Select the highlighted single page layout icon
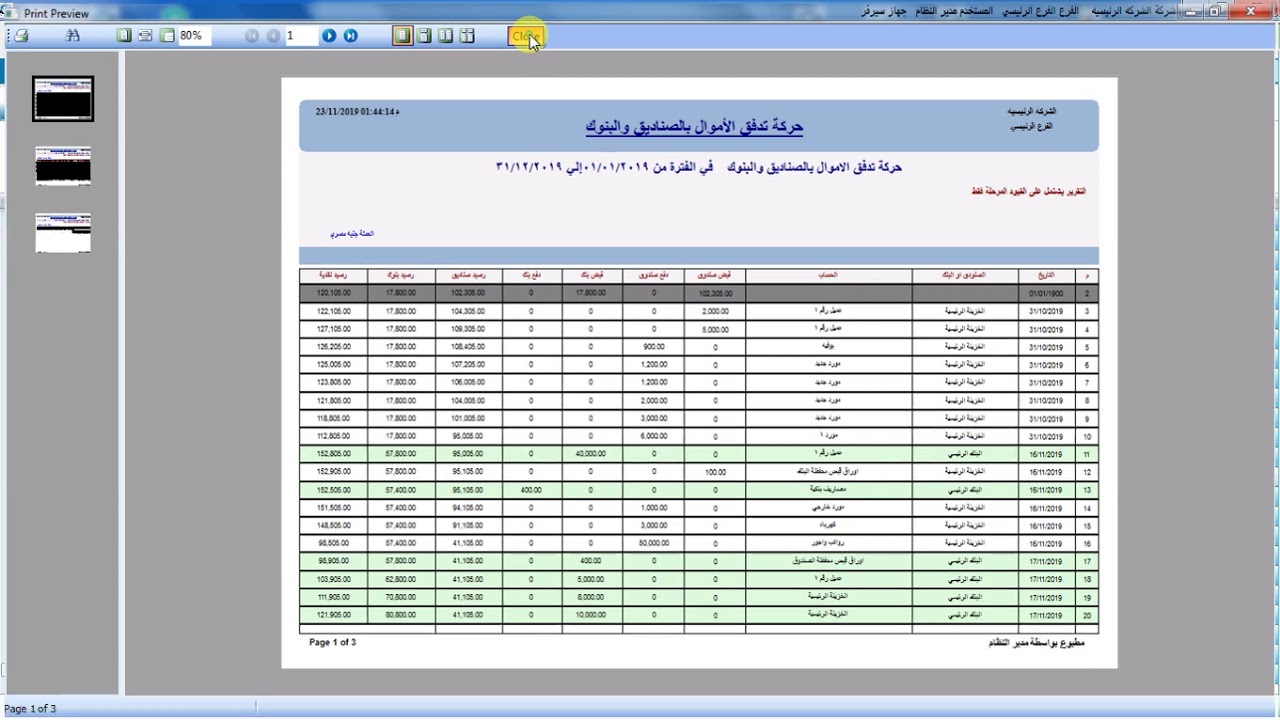 403,36
